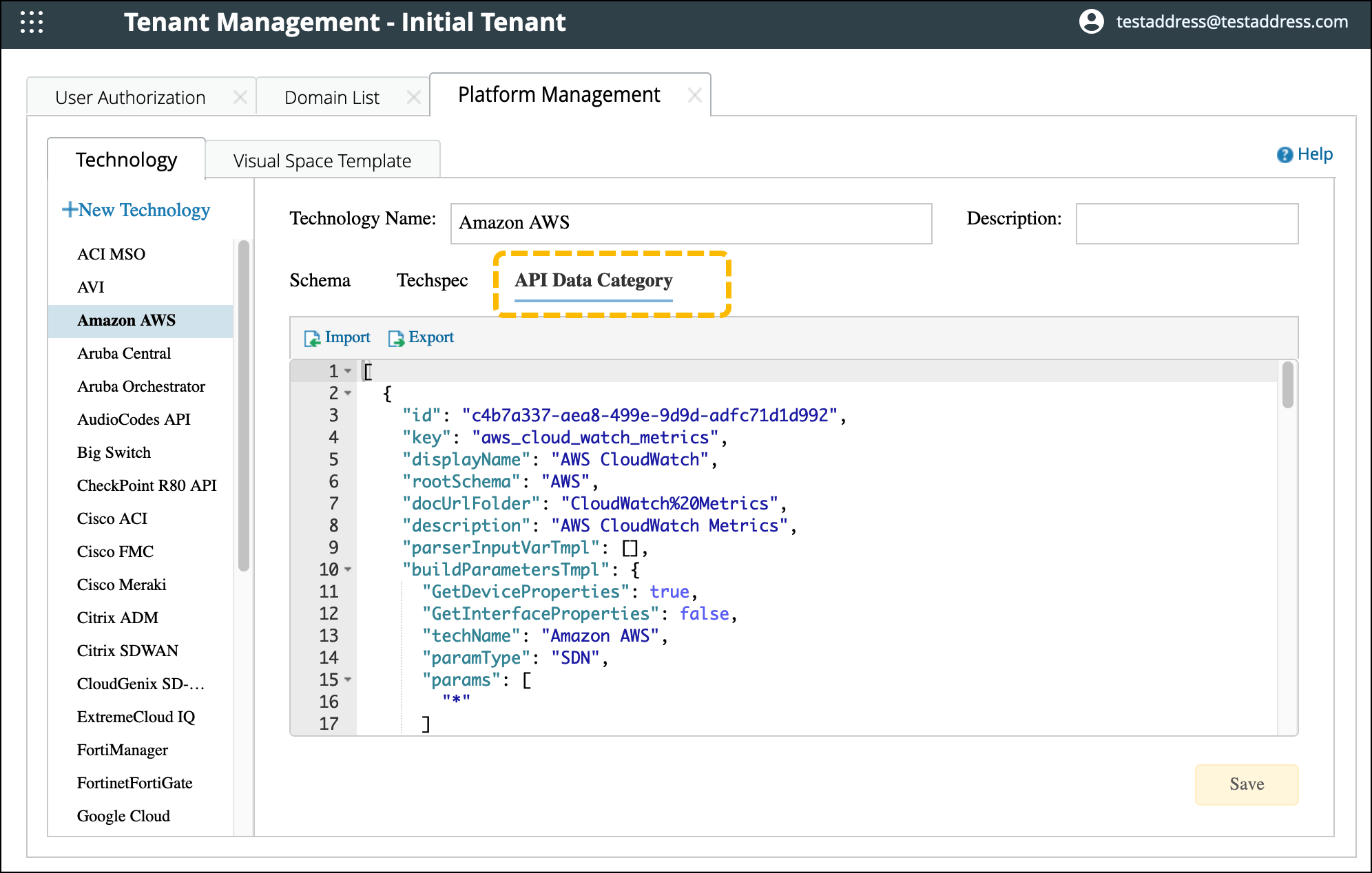The image size is (1372, 873).
Task: Click the Import icon in editor toolbar
Action: click(x=312, y=338)
